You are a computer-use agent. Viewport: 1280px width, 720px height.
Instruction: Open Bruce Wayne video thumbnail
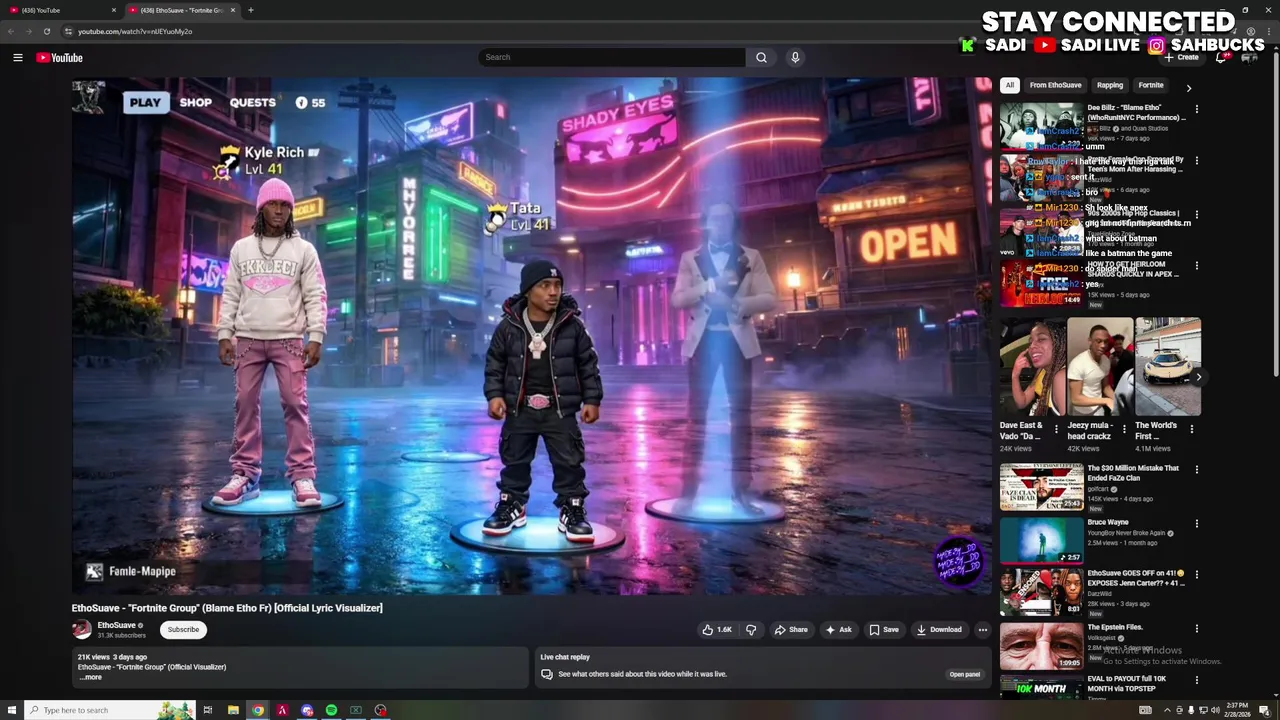(1041, 540)
